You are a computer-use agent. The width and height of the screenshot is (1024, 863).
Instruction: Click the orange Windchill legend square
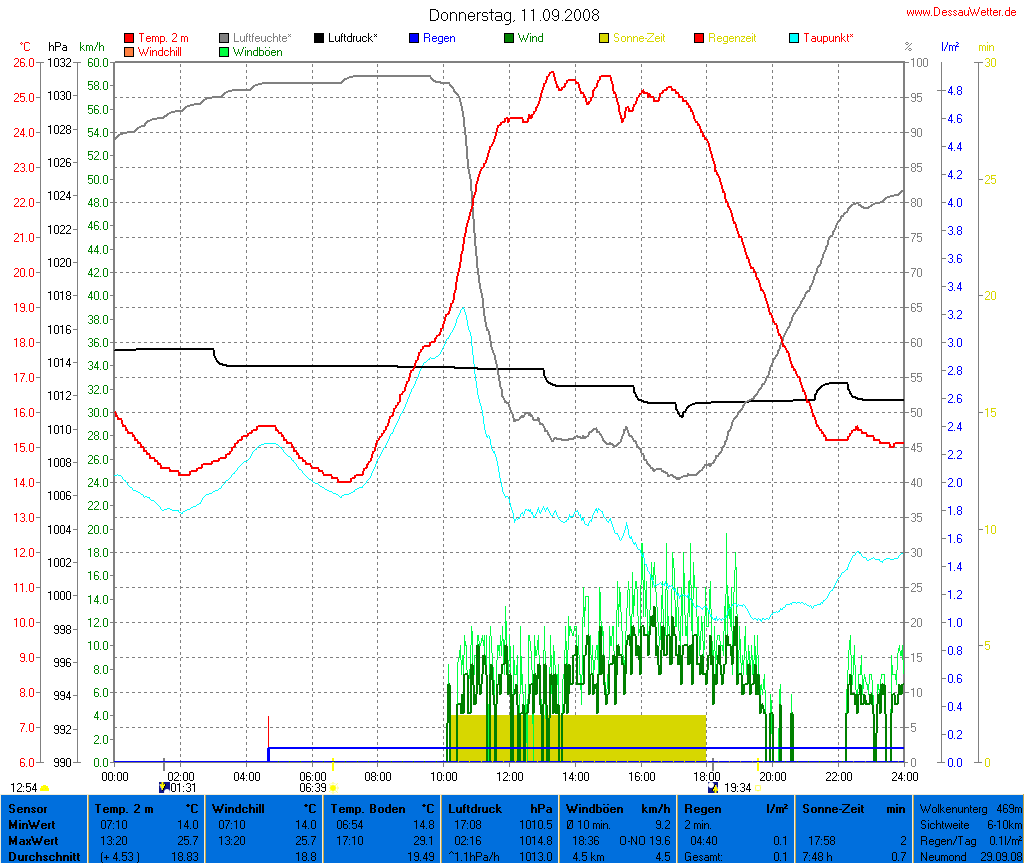[129, 51]
